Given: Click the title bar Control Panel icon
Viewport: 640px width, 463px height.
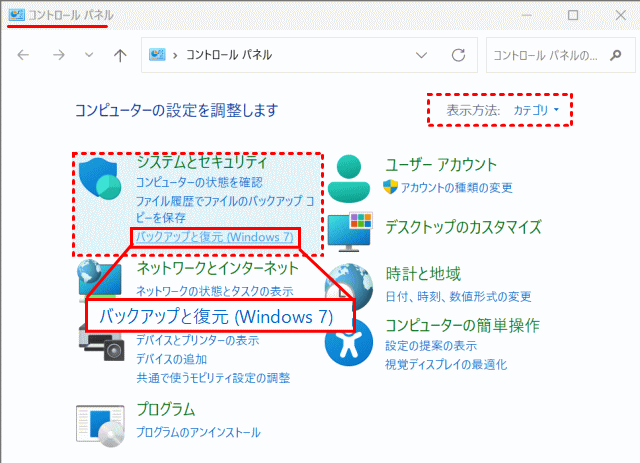Looking at the screenshot, I should pos(17,15).
